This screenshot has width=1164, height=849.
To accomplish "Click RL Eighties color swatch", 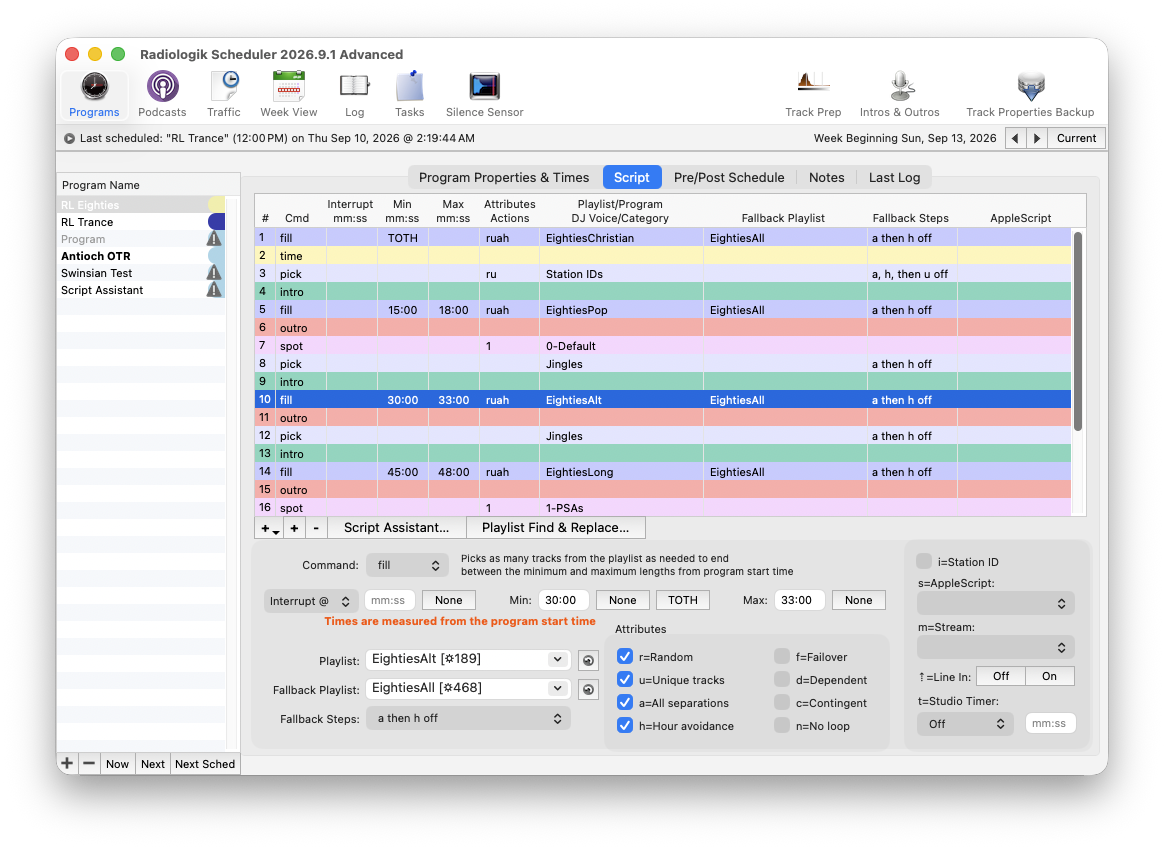I will 216,205.
